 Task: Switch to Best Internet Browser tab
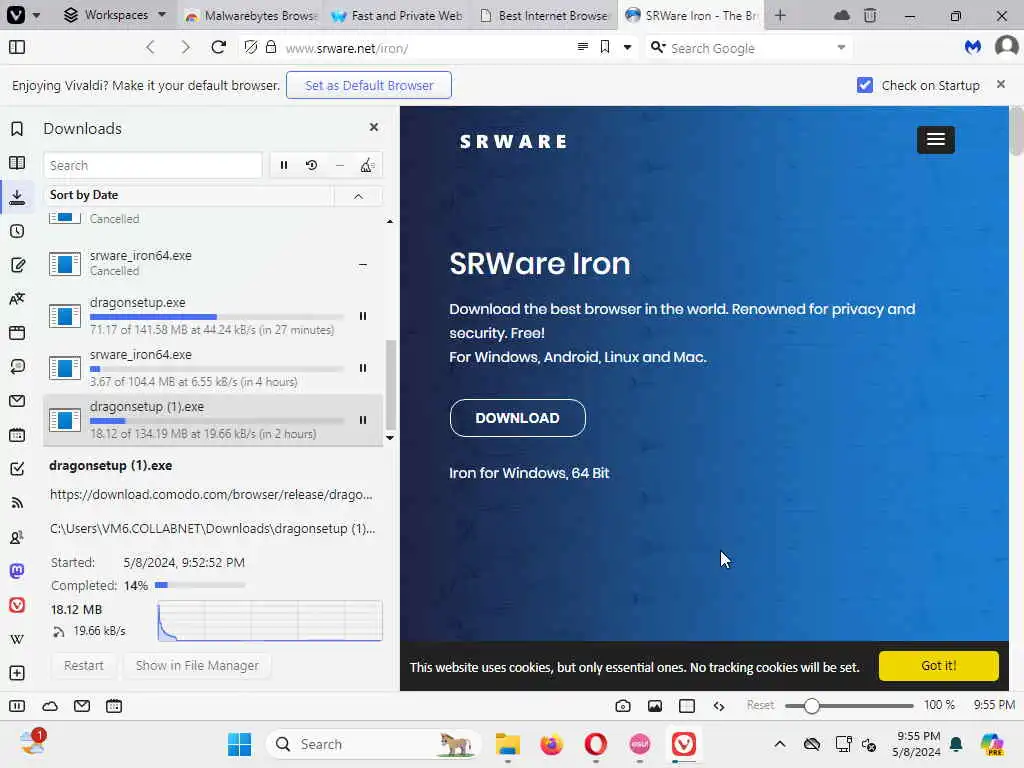(x=545, y=15)
